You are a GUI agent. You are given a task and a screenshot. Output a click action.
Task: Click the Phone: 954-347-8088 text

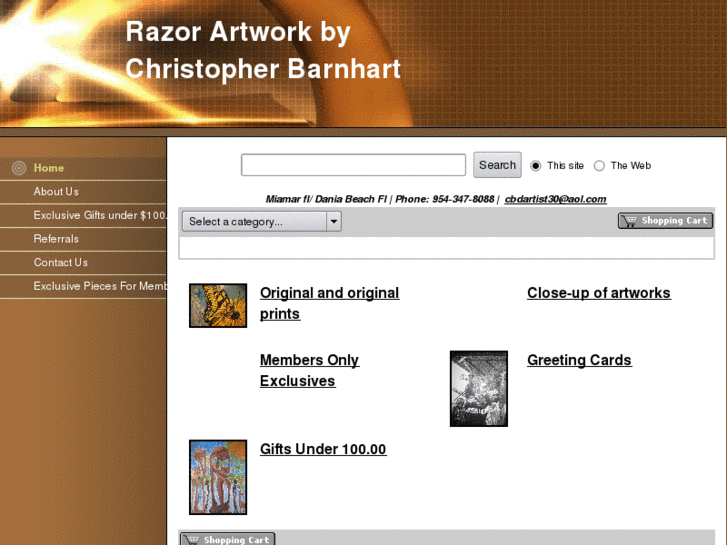(445, 199)
